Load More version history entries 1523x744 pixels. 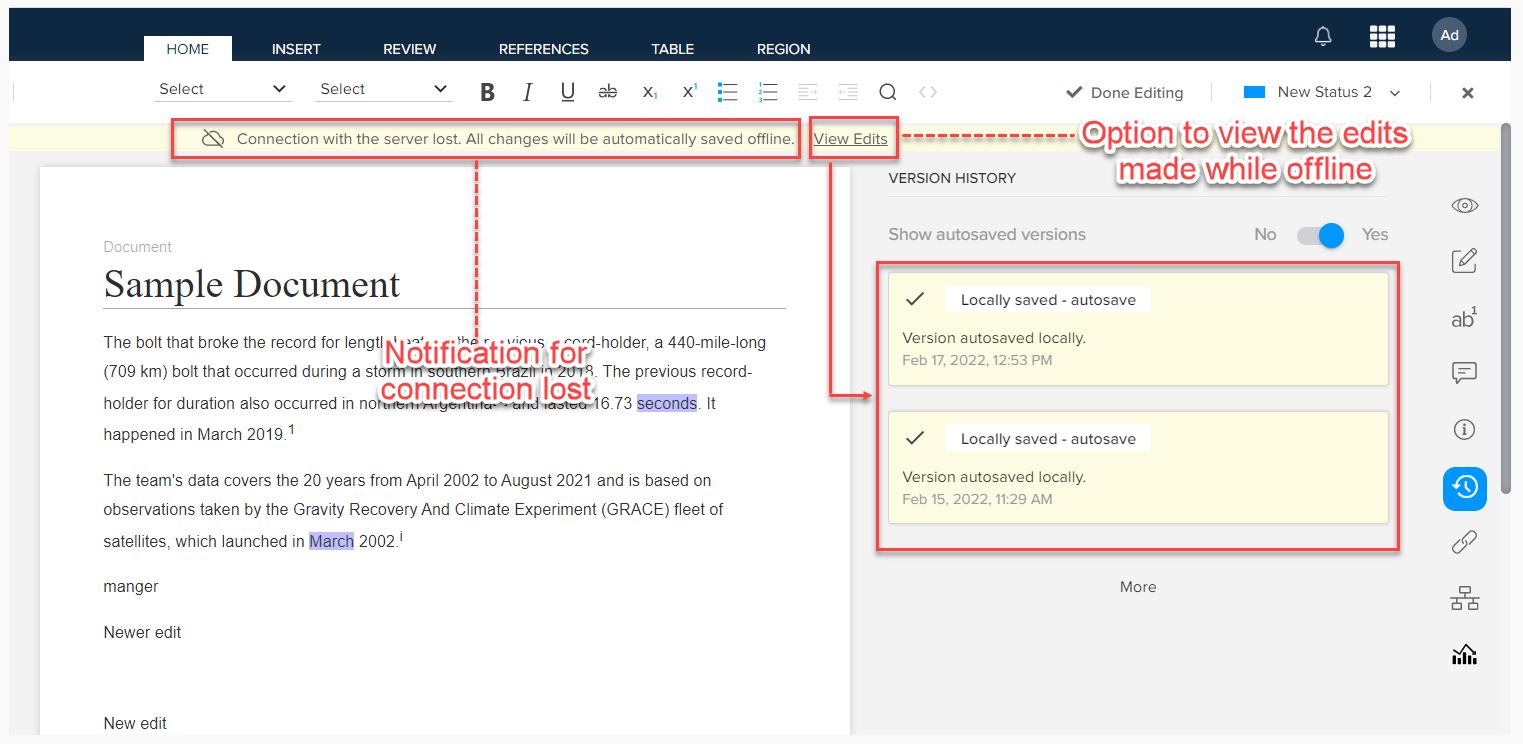pos(1138,587)
